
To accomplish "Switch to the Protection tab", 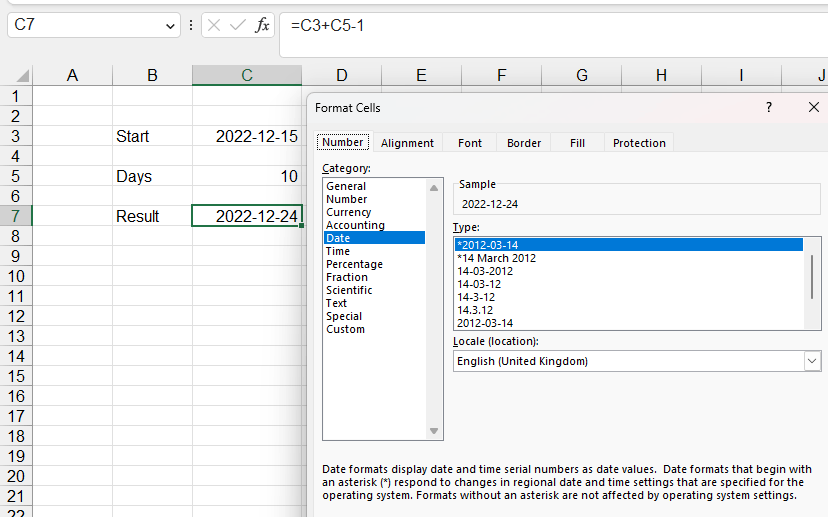I will [639, 143].
